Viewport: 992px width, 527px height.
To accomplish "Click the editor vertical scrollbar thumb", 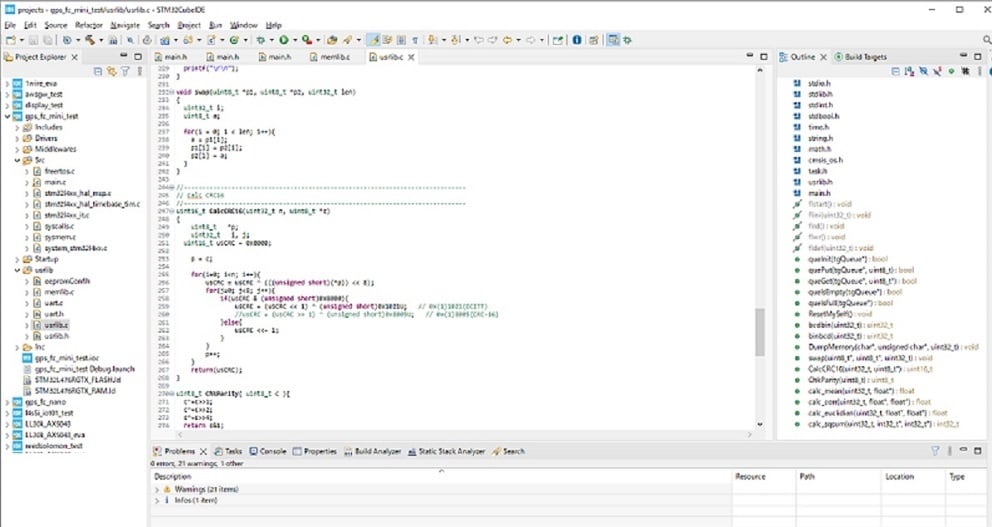I will tap(760, 332).
